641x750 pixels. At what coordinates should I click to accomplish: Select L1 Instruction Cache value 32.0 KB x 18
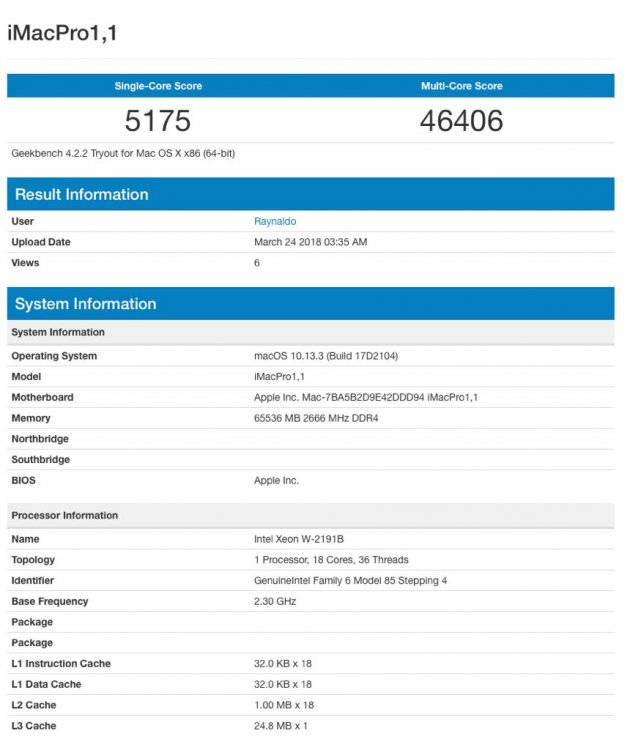pos(283,663)
